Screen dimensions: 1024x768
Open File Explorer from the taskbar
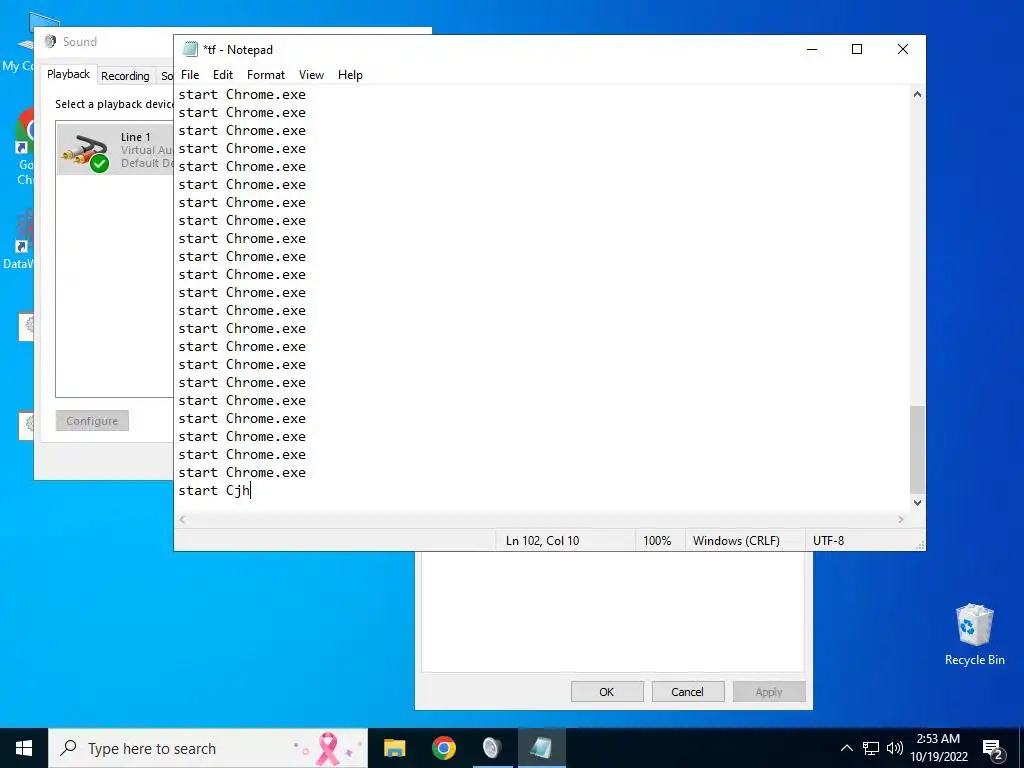pyautogui.click(x=394, y=748)
